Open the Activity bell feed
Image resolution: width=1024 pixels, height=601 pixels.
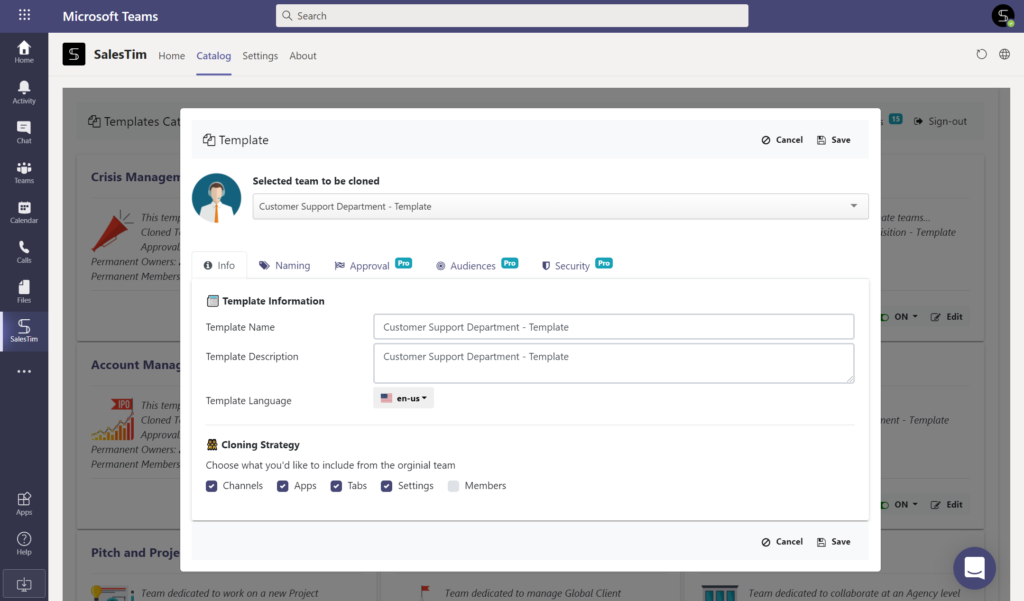(x=24, y=92)
